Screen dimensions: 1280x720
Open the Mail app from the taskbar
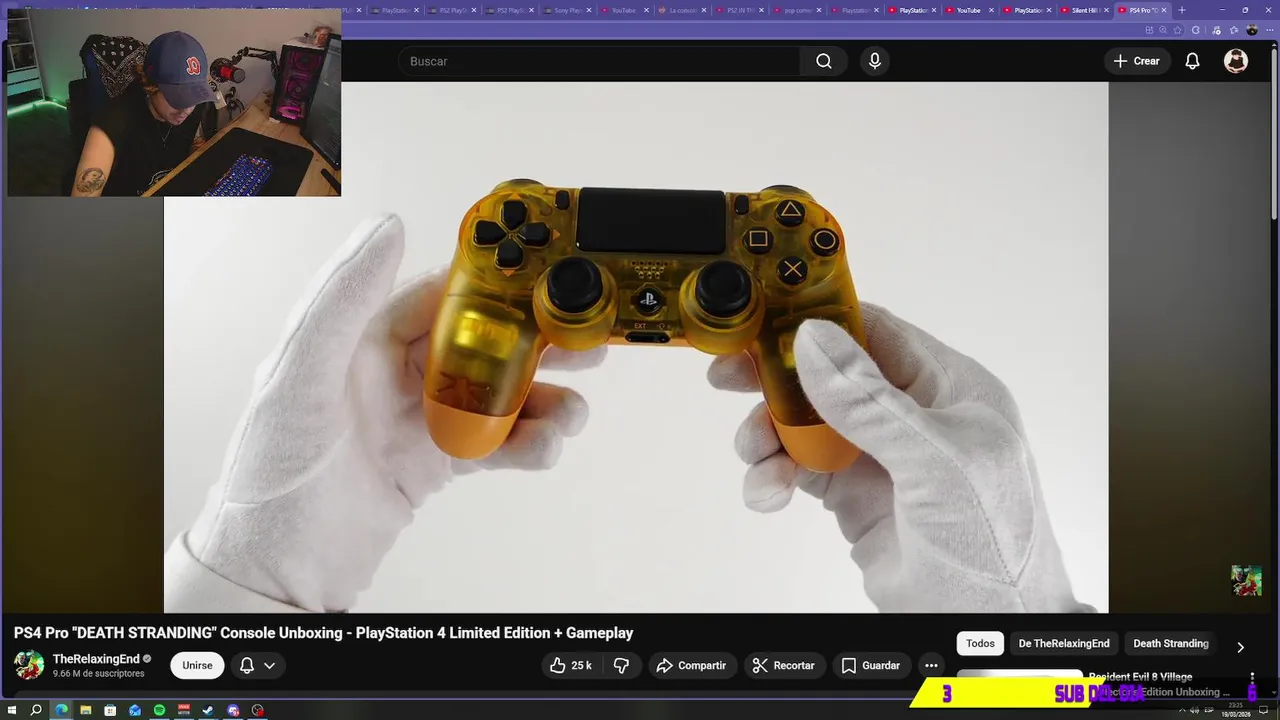[x=135, y=710]
